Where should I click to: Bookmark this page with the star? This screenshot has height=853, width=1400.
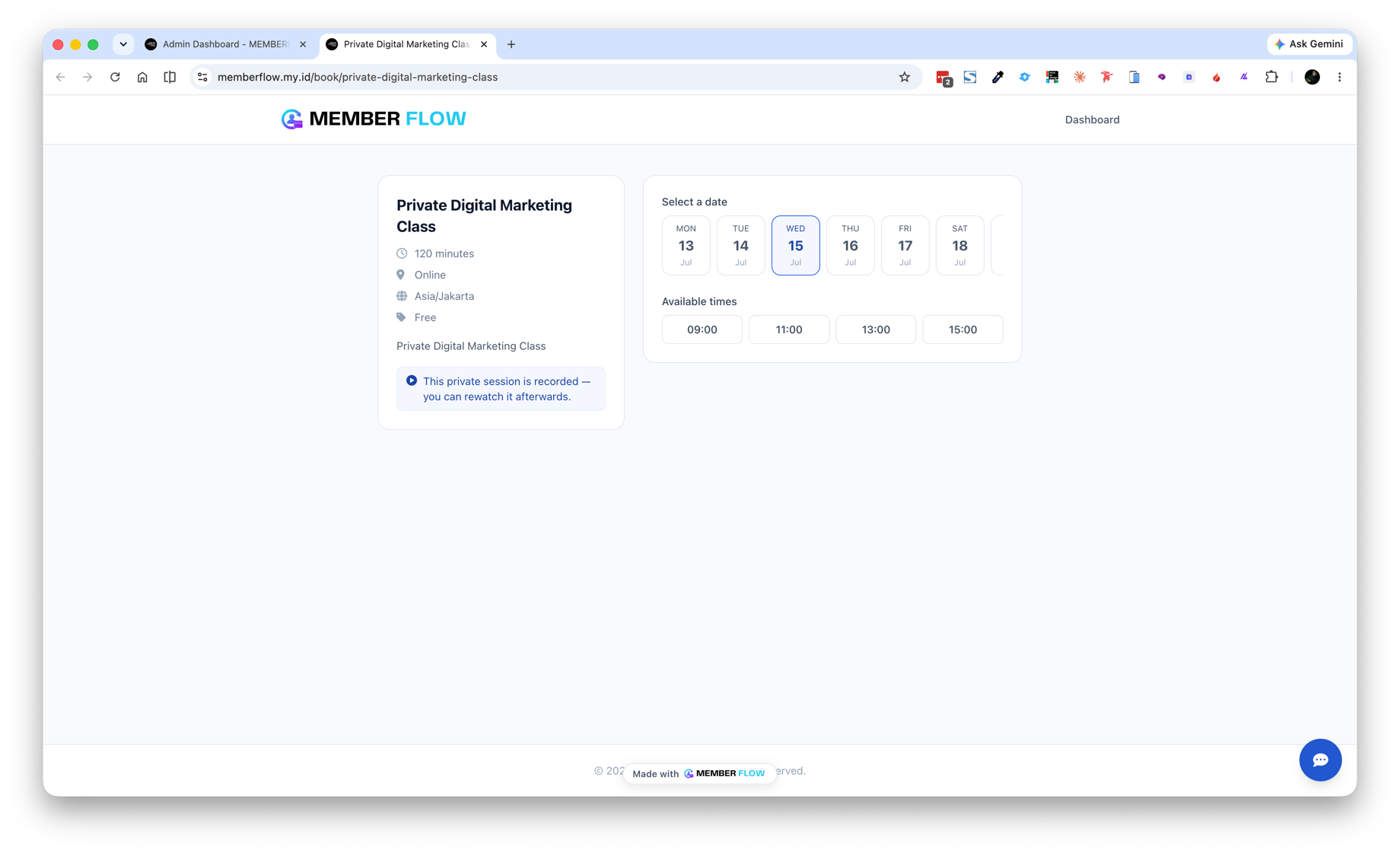(x=904, y=77)
